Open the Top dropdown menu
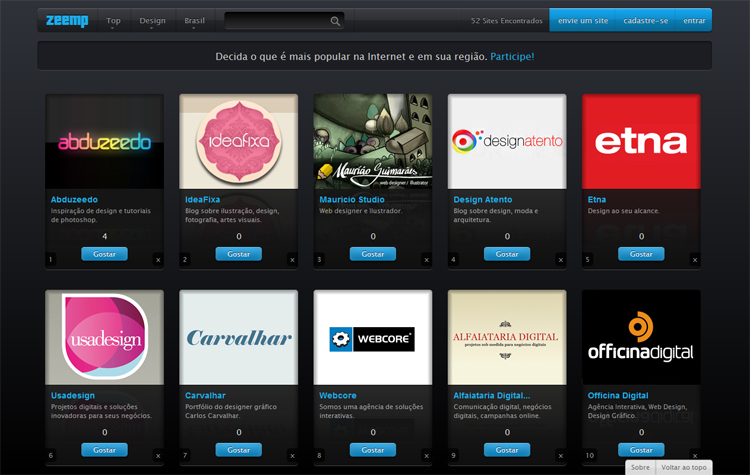750x475 pixels. click(x=113, y=21)
